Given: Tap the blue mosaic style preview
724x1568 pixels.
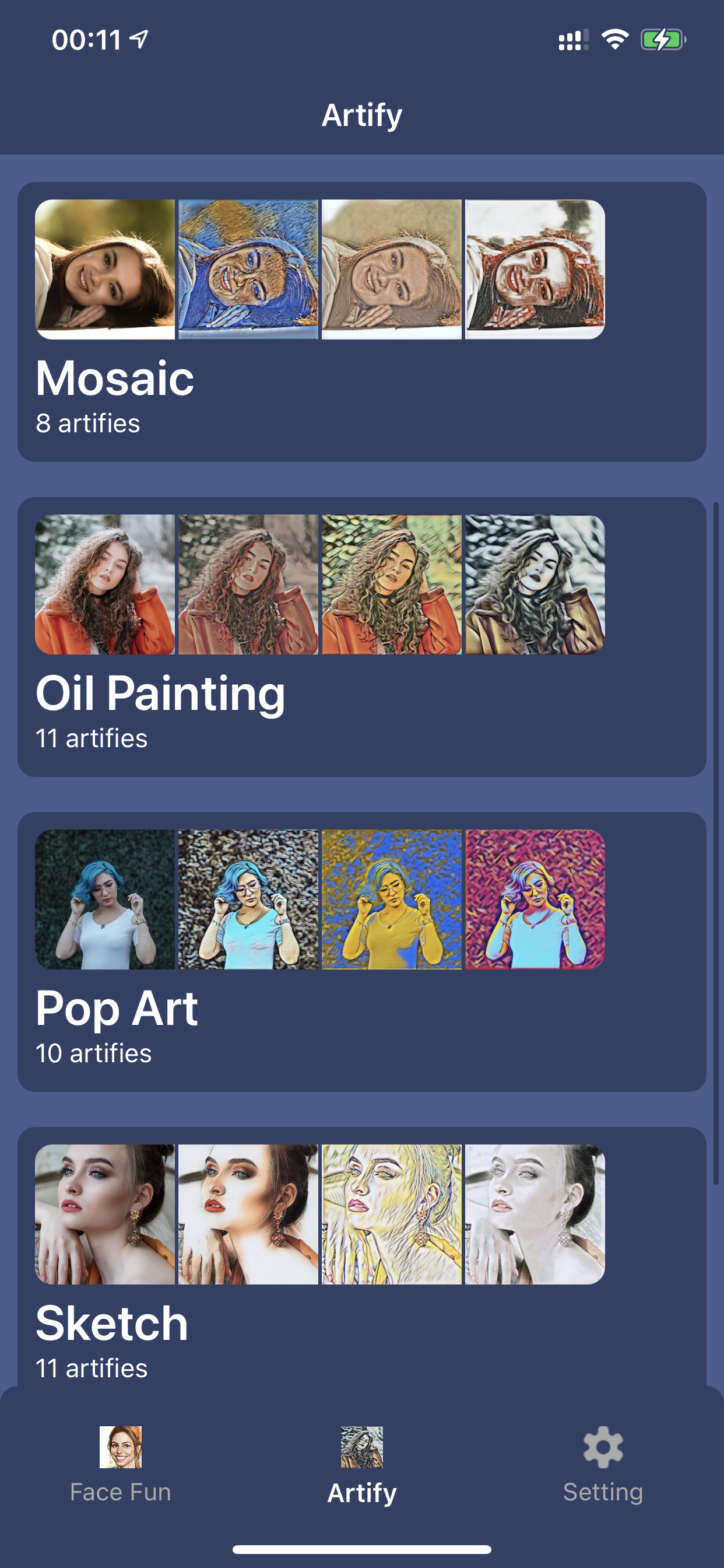Looking at the screenshot, I should click(248, 269).
